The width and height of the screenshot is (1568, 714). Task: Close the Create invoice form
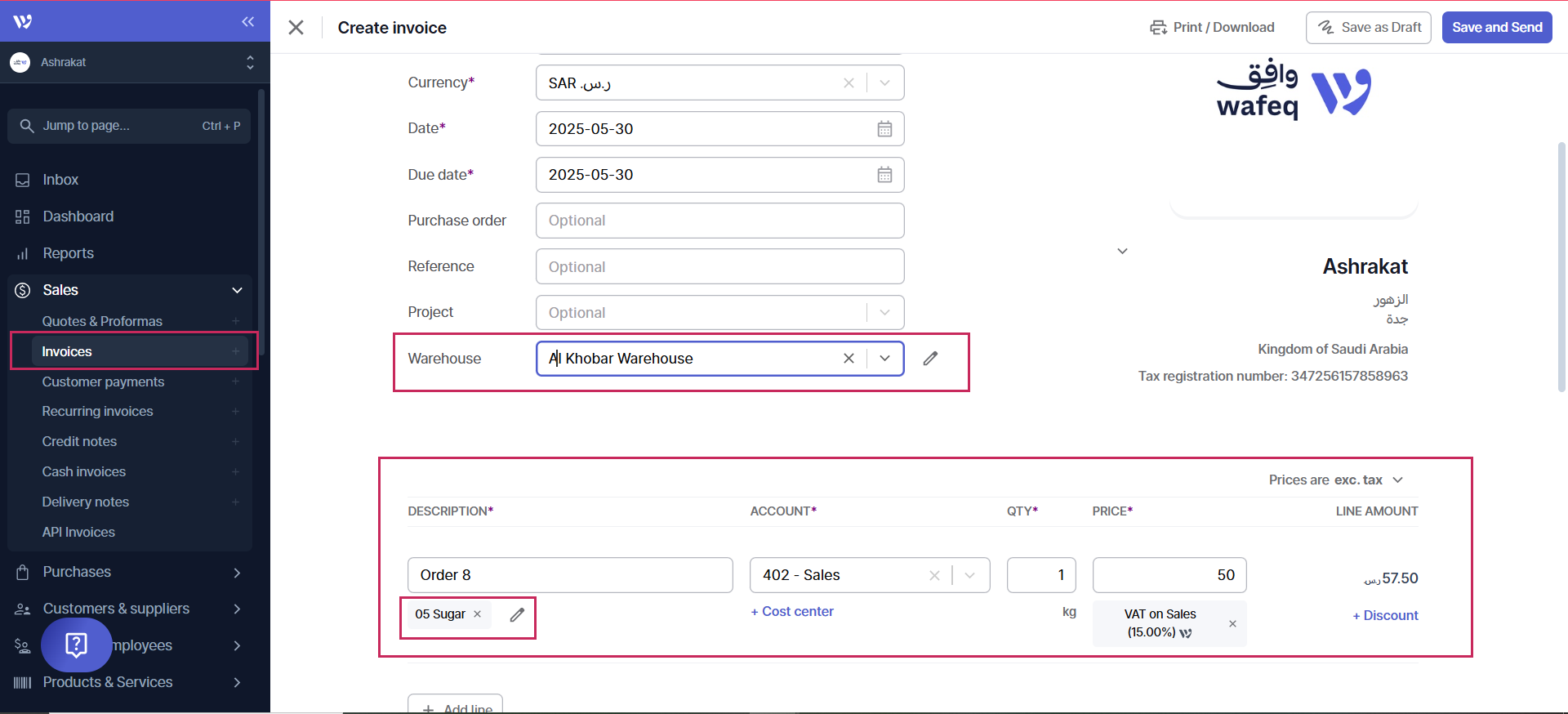coord(296,28)
